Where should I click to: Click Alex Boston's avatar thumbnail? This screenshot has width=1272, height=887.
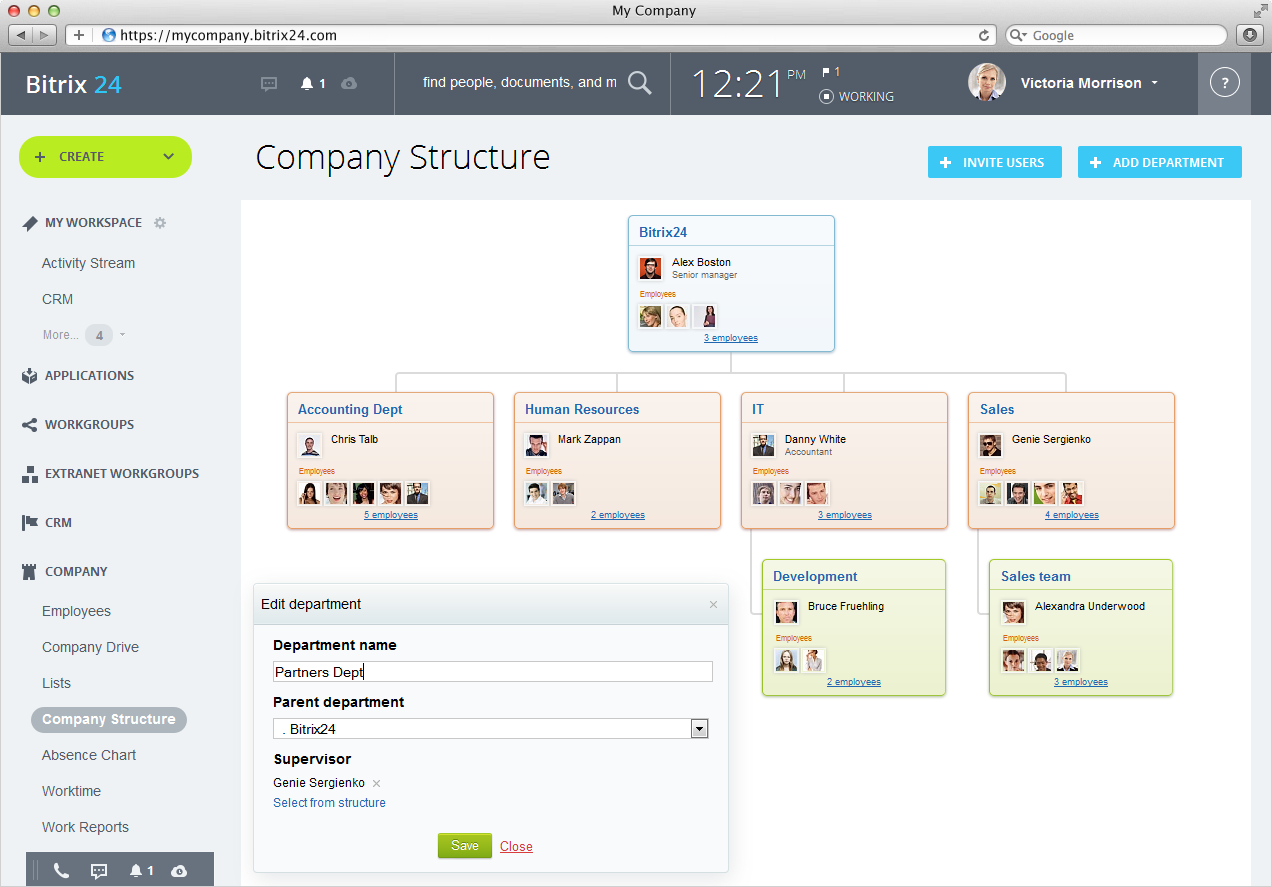click(650, 268)
